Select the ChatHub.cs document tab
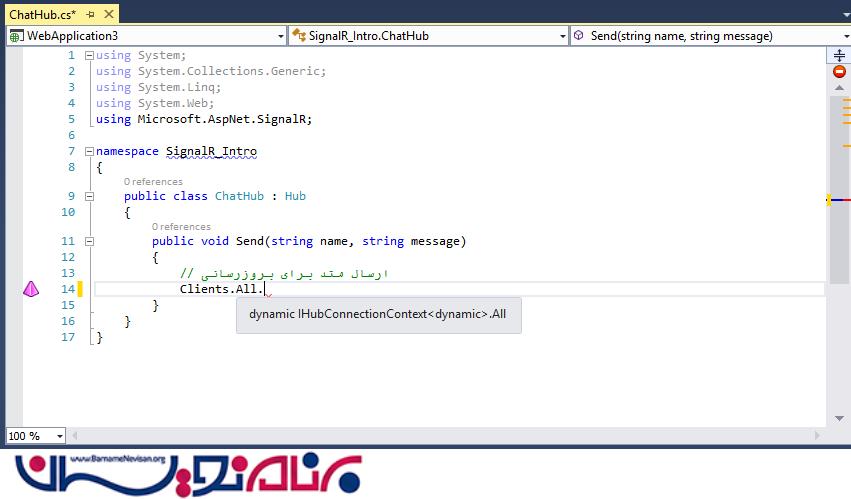This screenshot has height=499, width=851. pyautogui.click(x=42, y=13)
